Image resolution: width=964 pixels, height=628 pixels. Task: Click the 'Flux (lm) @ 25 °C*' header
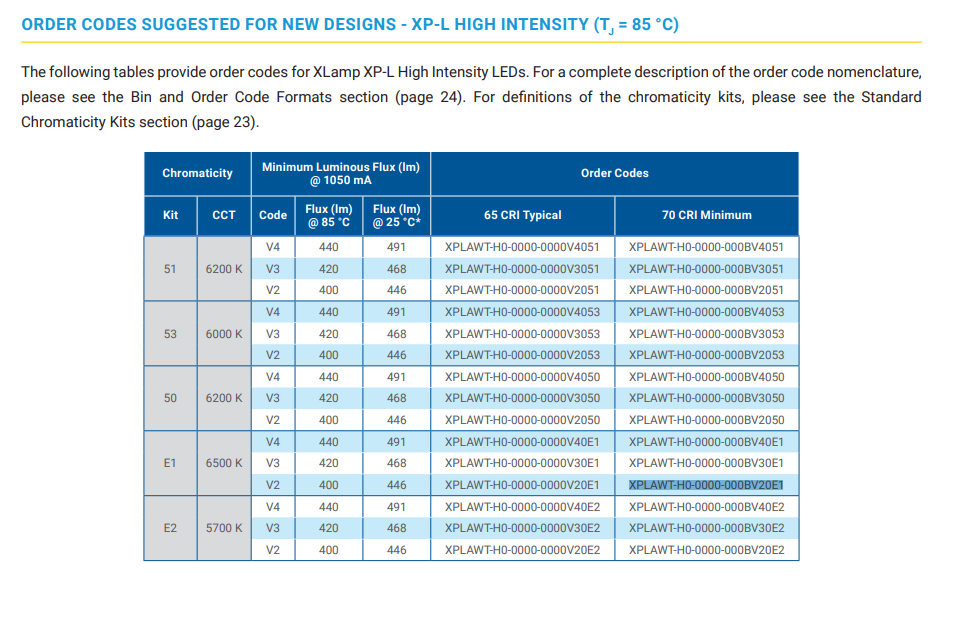coord(397,215)
